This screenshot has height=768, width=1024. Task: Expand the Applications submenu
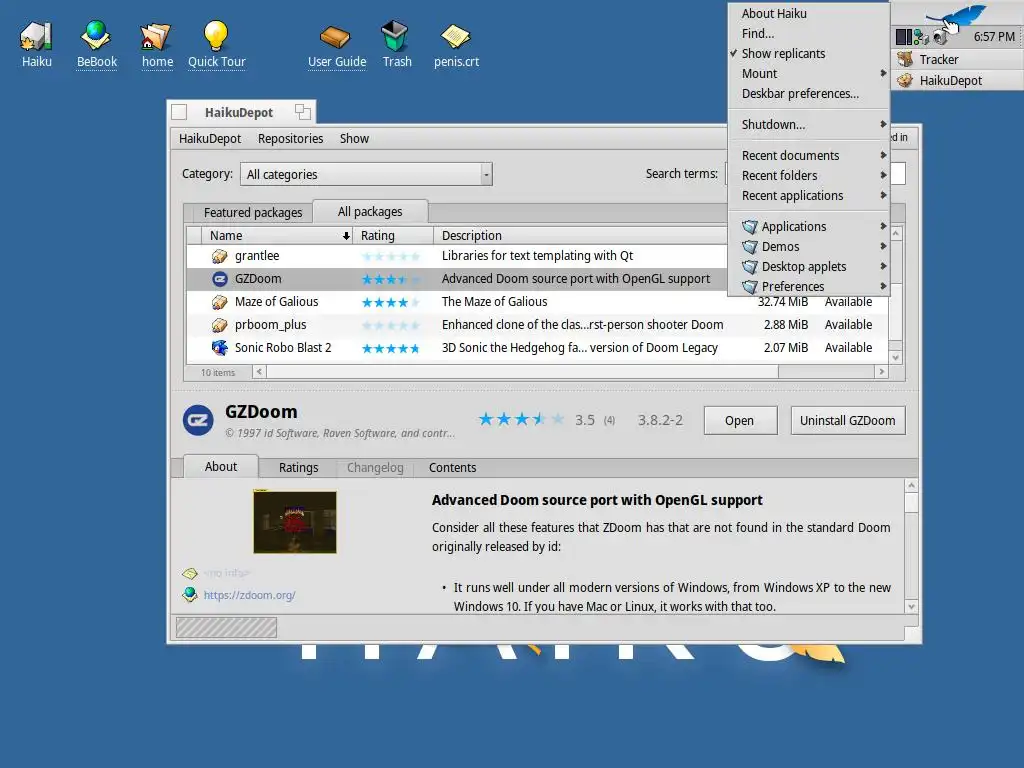click(x=808, y=227)
